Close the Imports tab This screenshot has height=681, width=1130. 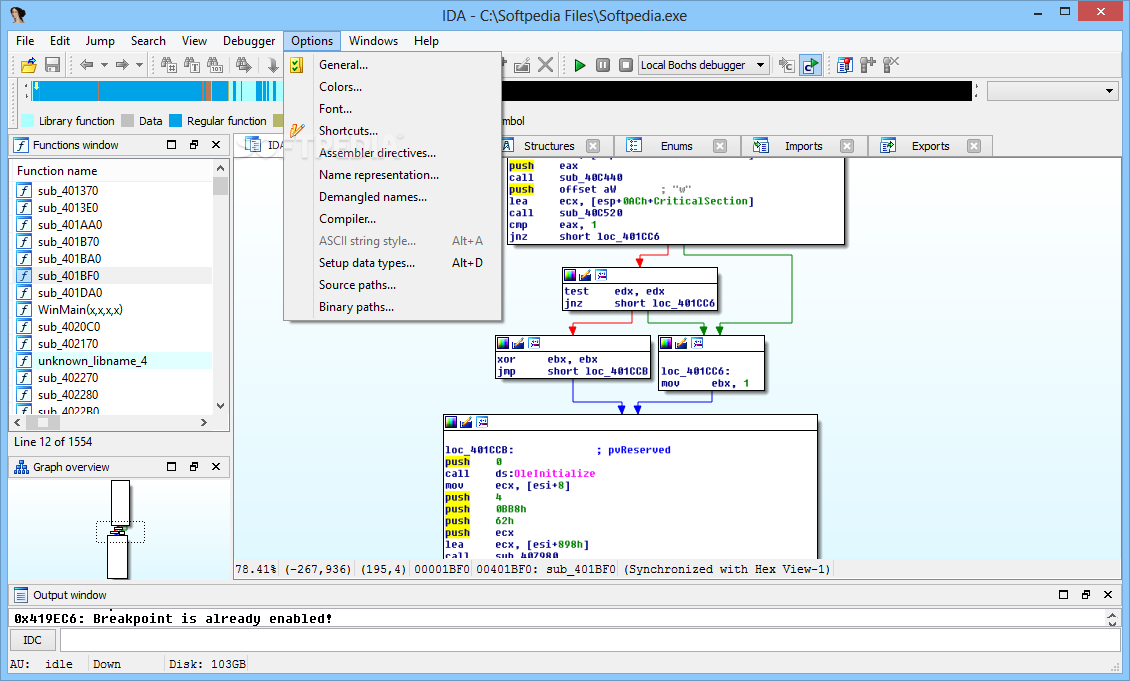847,146
